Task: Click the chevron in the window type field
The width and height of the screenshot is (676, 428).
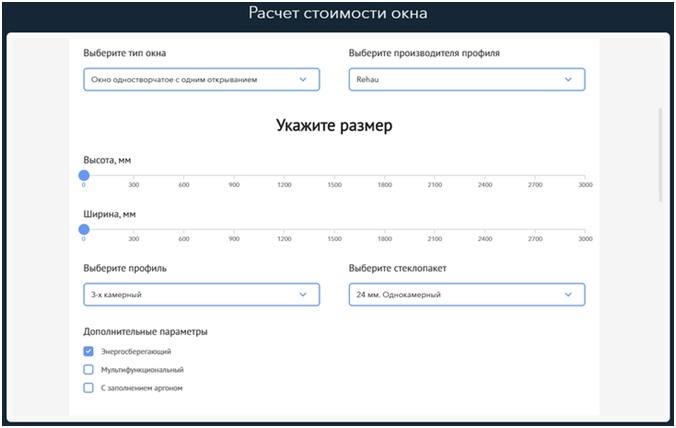Action: click(x=303, y=79)
